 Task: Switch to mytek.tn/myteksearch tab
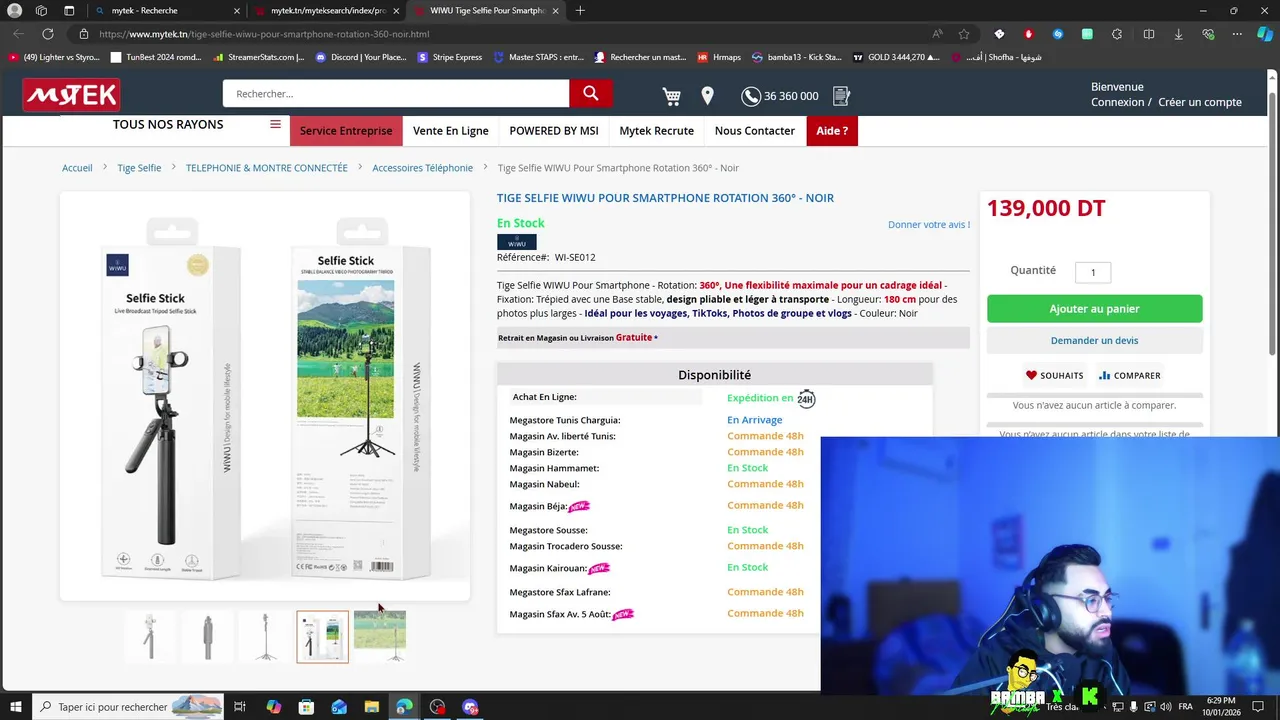pos(328,11)
